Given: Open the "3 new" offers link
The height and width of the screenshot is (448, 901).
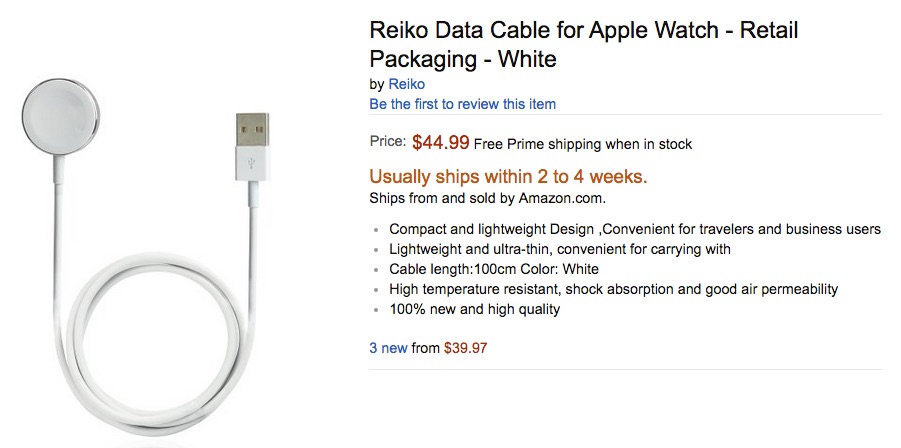Looking at the screenshot, I should click(x=388, y=348).
